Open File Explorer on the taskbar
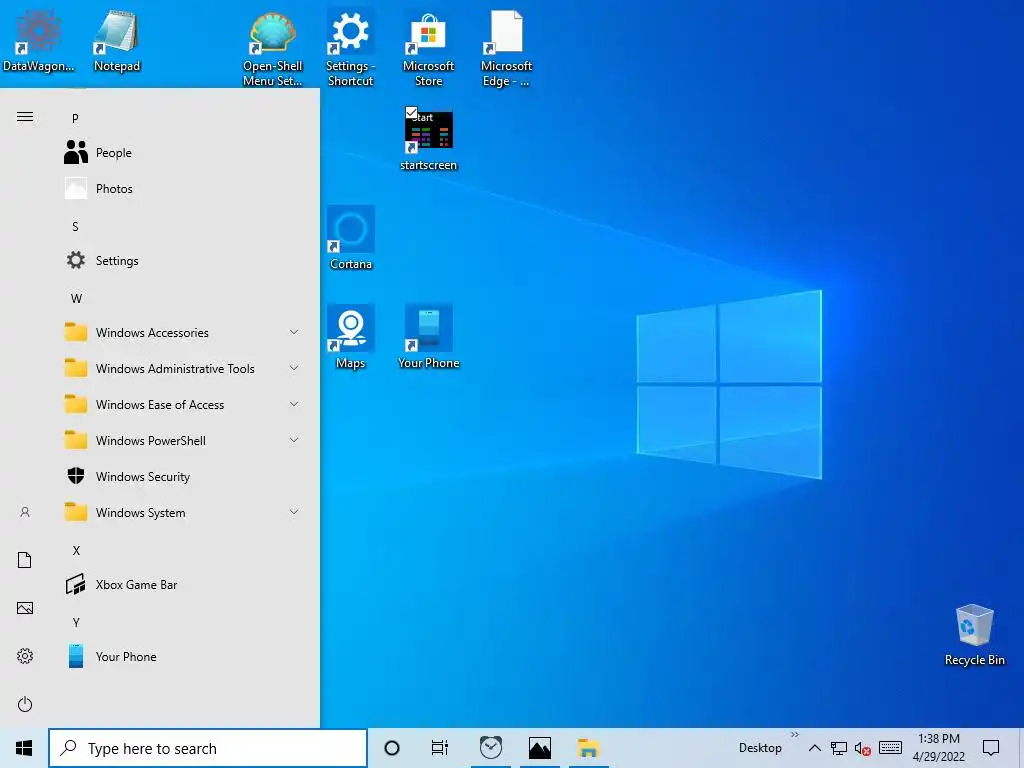The width and height of the screenshot is (1024, 768). pos(588,748)
